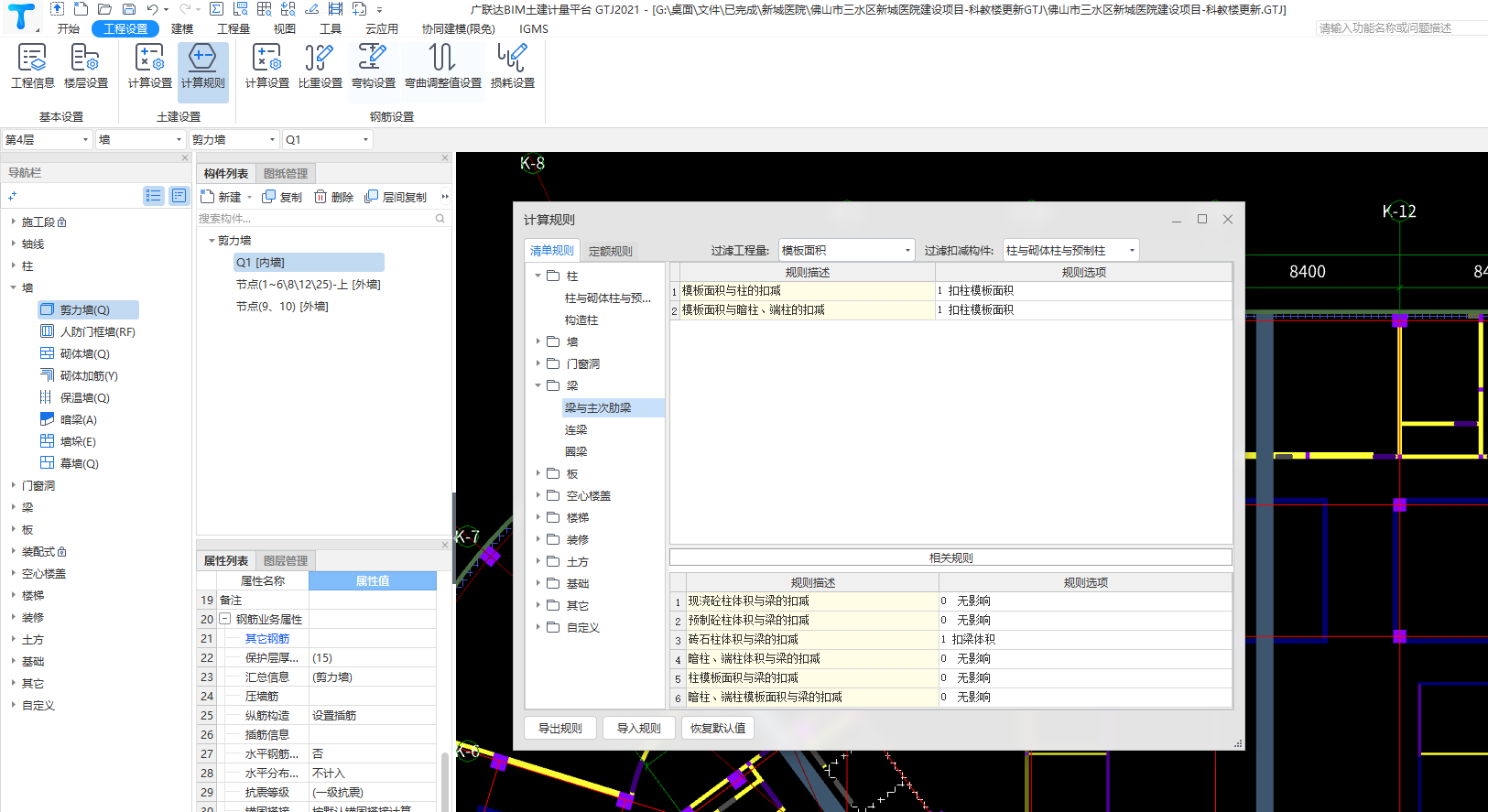
Task: Click the new file icon in quick access bar
Action: pos(81,9)
